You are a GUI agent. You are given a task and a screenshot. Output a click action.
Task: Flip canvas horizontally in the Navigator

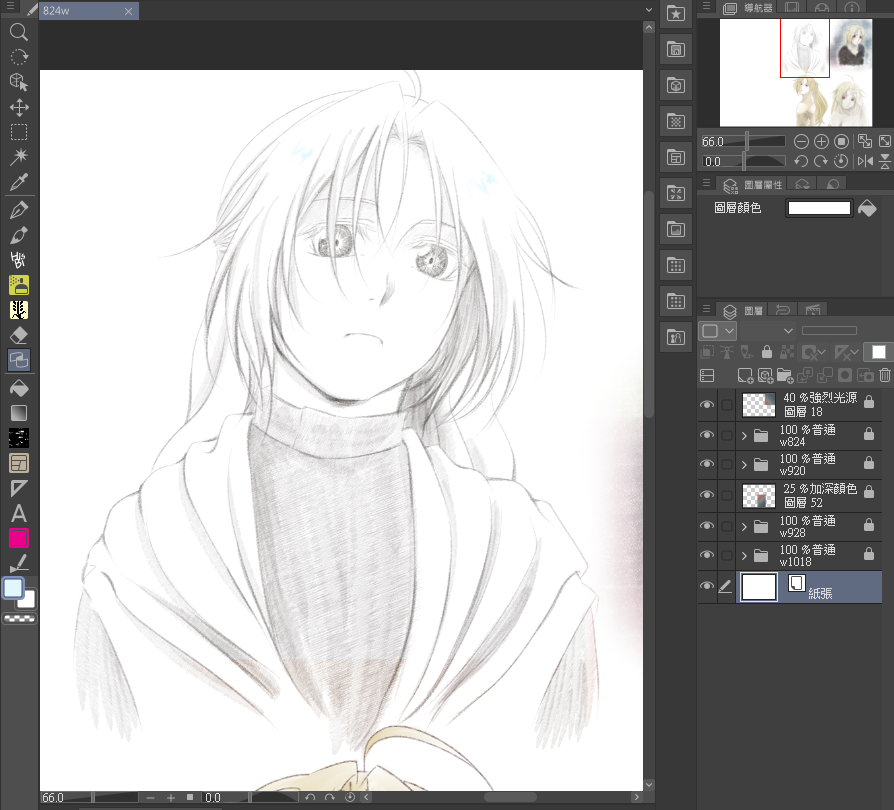[x=865, y=161]
